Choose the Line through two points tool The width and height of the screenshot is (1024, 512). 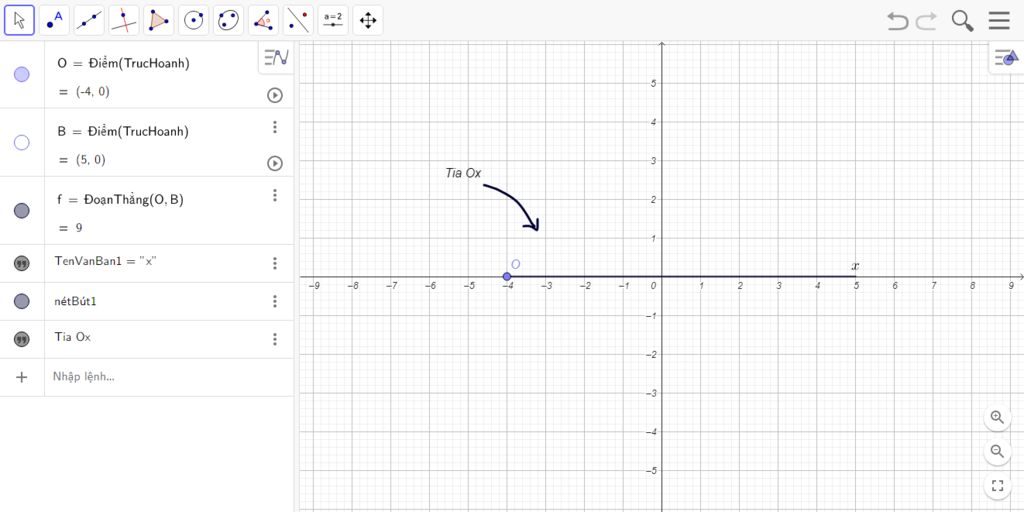[89, 20]
